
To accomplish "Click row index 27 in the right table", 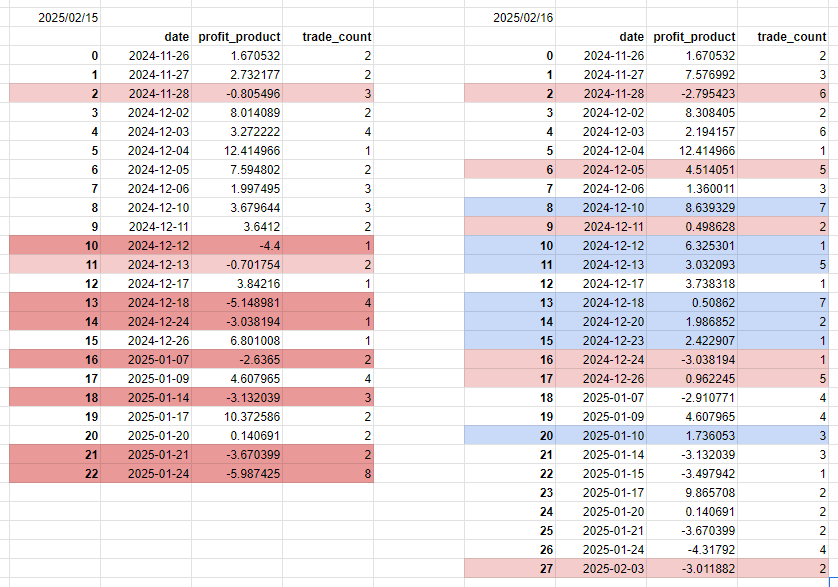I will [510, 568].
